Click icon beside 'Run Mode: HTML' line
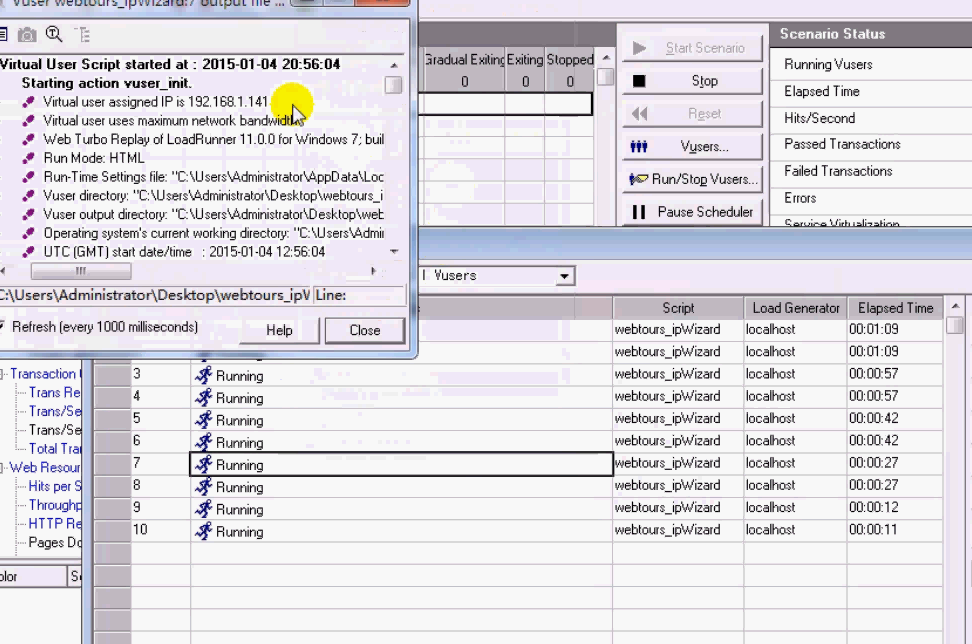Screen dimensions: 972x644 (28, 158)
